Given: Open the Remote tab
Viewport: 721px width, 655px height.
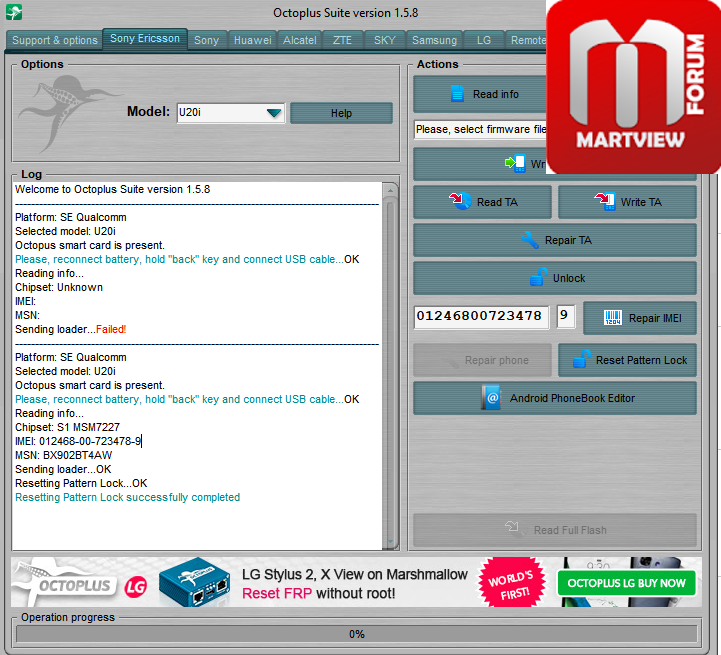Looking at the screenshot, I should [x=526, y=40].
